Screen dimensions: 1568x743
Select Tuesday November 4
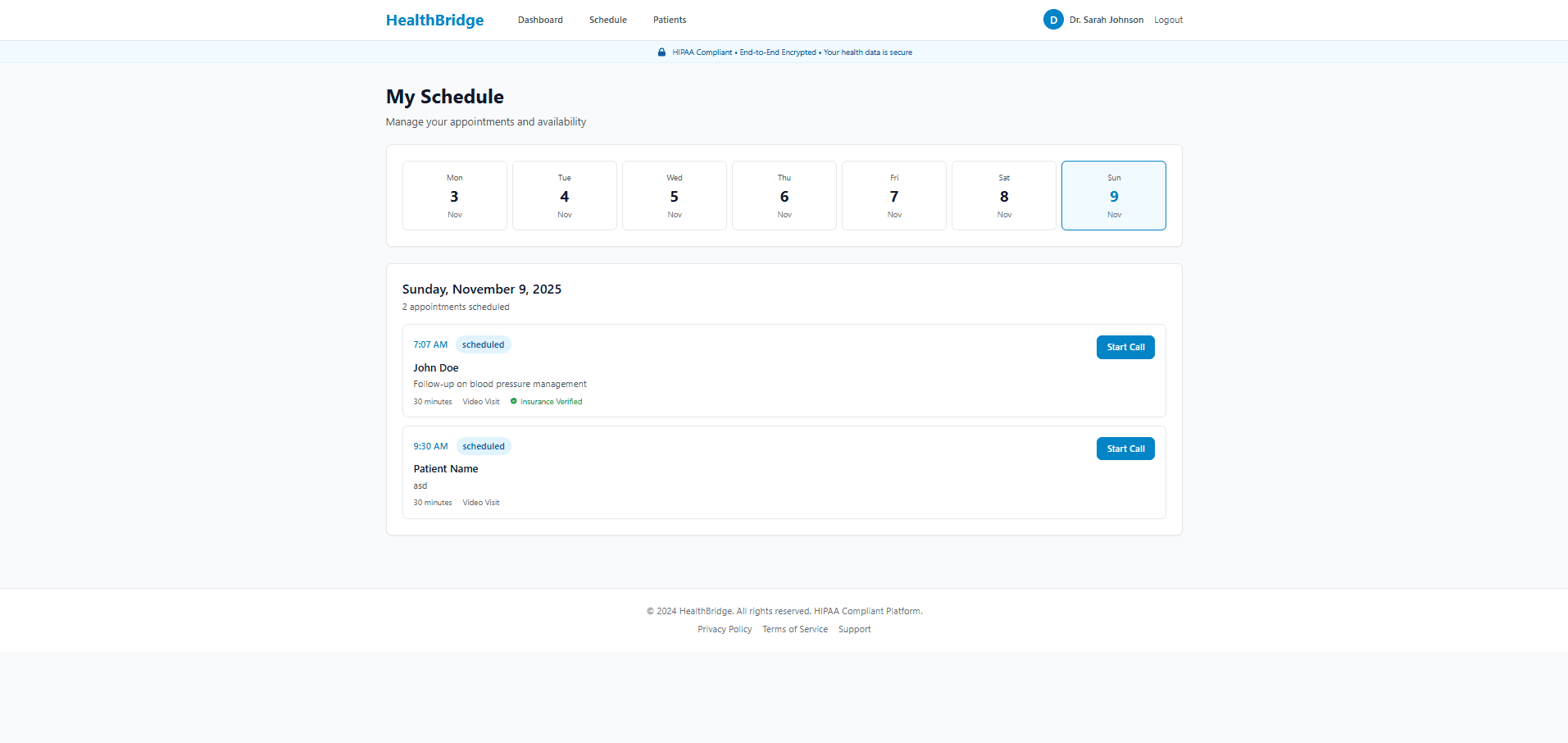tap(564, 195)
